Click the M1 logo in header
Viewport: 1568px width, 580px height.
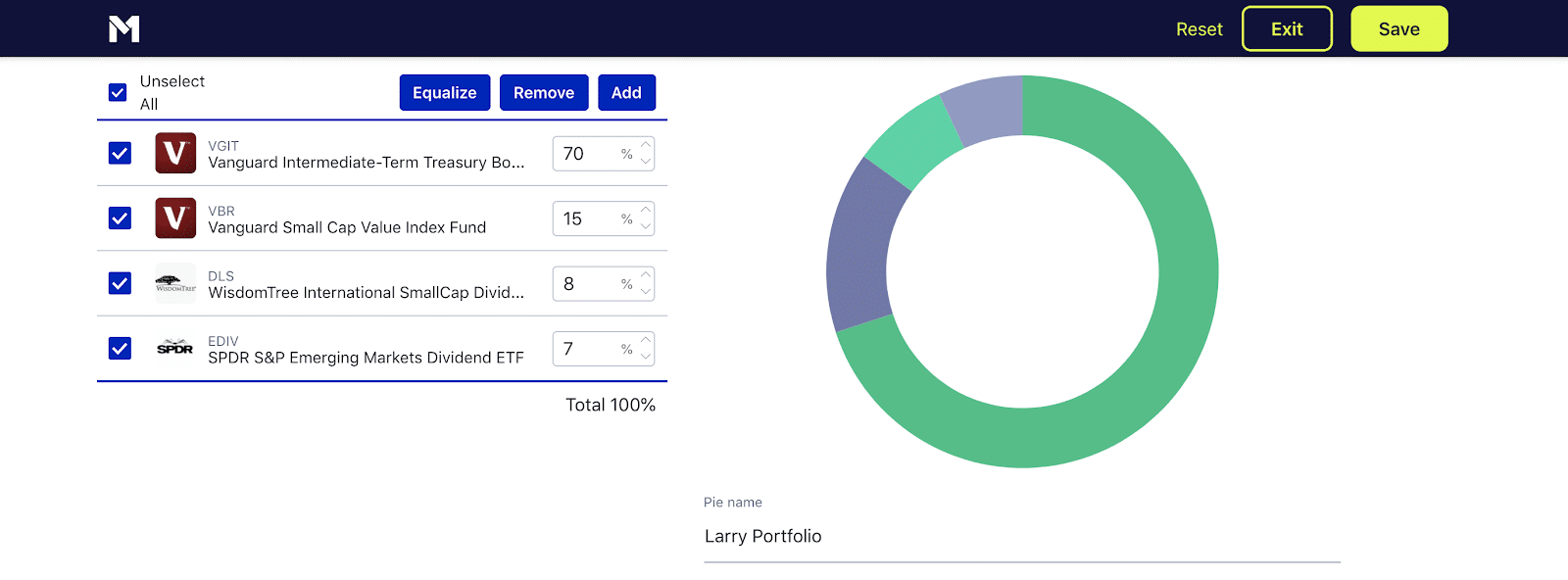(x=124, y=28)
